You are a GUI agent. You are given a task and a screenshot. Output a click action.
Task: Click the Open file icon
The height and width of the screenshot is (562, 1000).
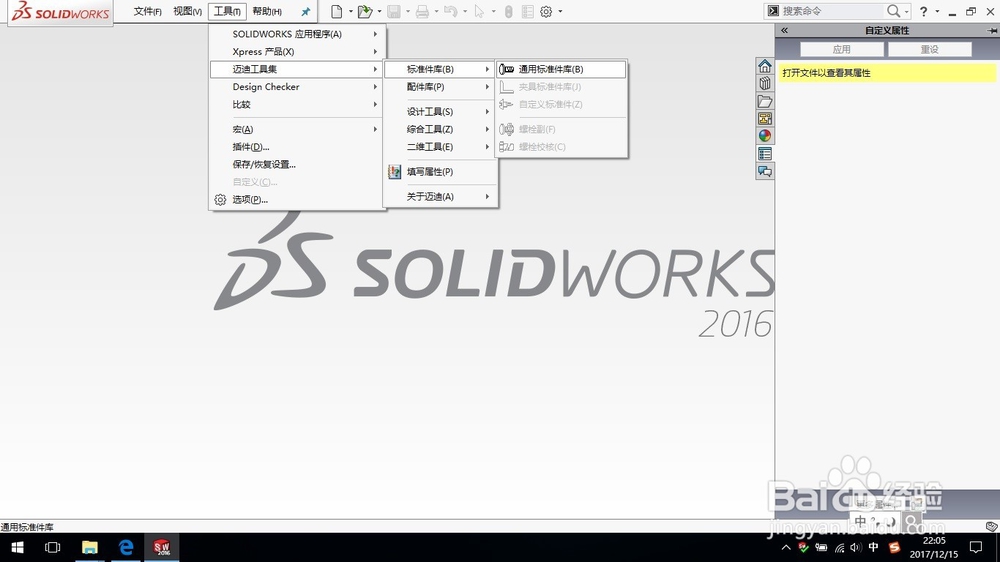pyautogui.click(x=365, y=11)
